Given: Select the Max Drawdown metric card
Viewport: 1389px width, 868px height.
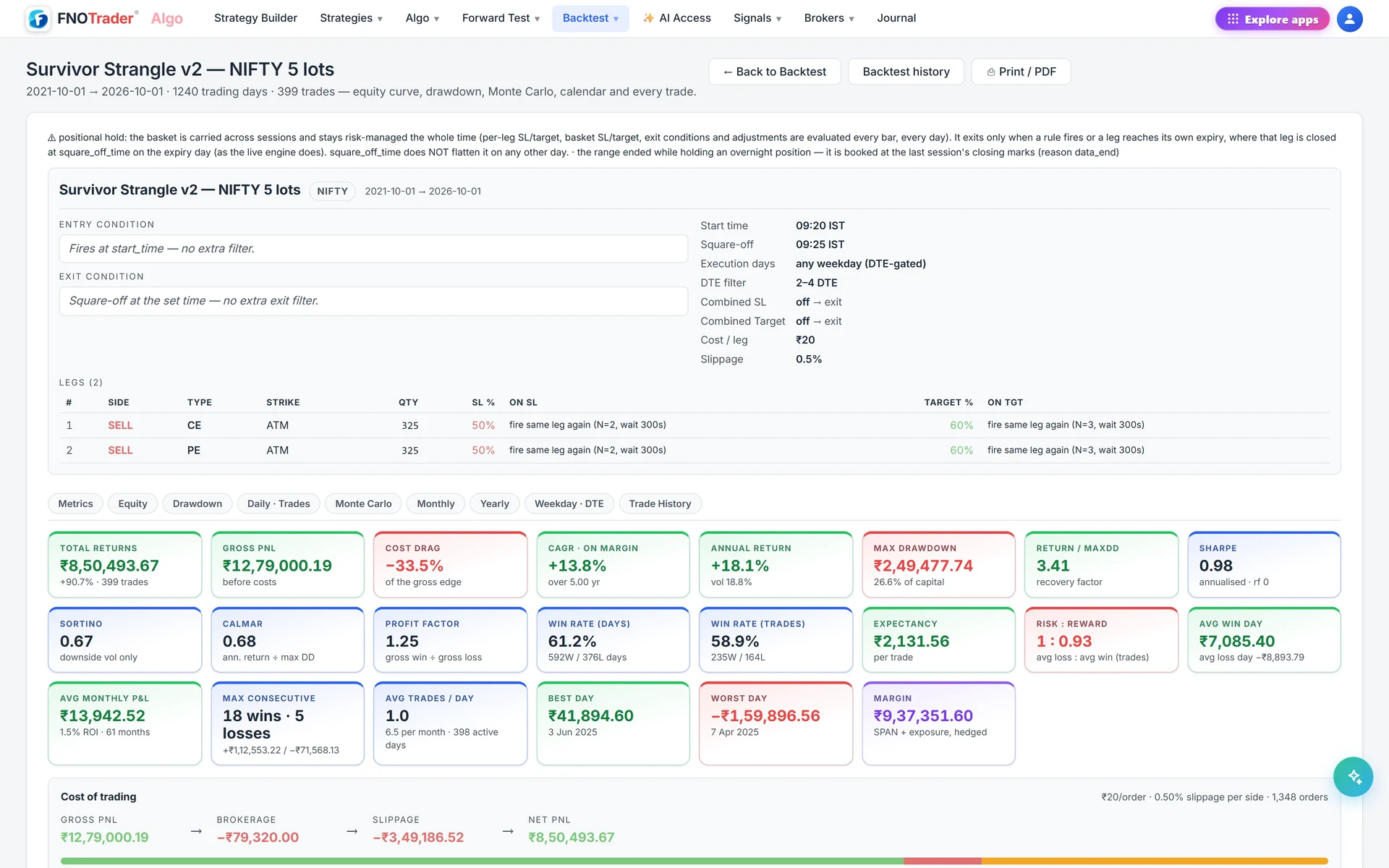Looking at the screenshot, I should click(938, 565).
